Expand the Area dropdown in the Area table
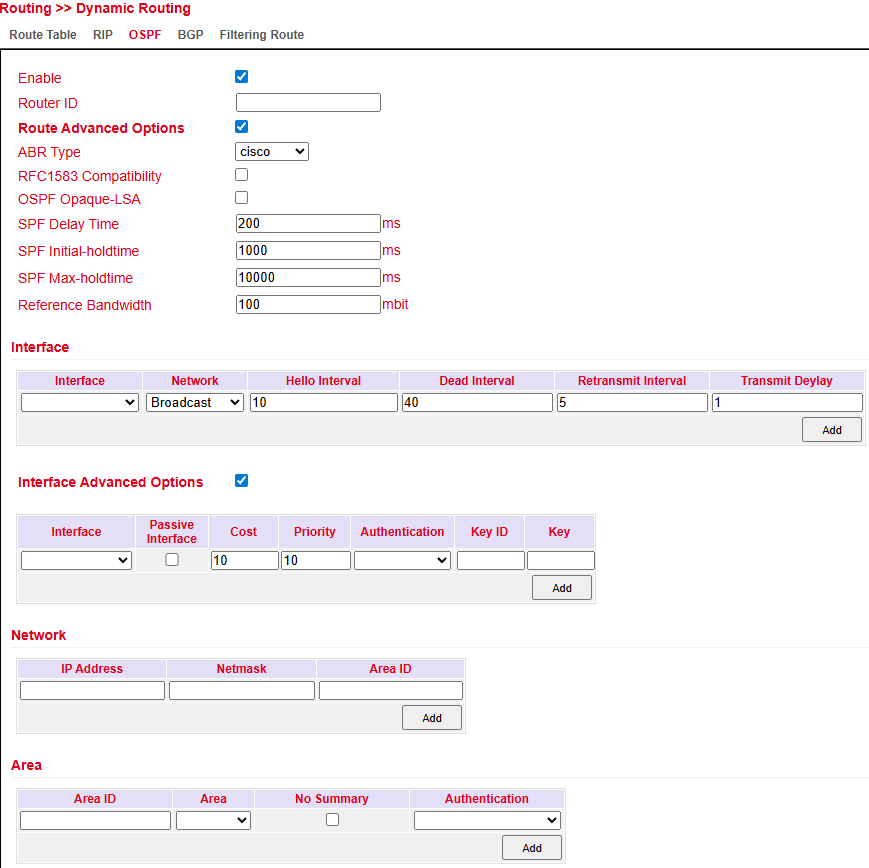The width and height of the screenshot is (869, 868). [x=212, y=819]
